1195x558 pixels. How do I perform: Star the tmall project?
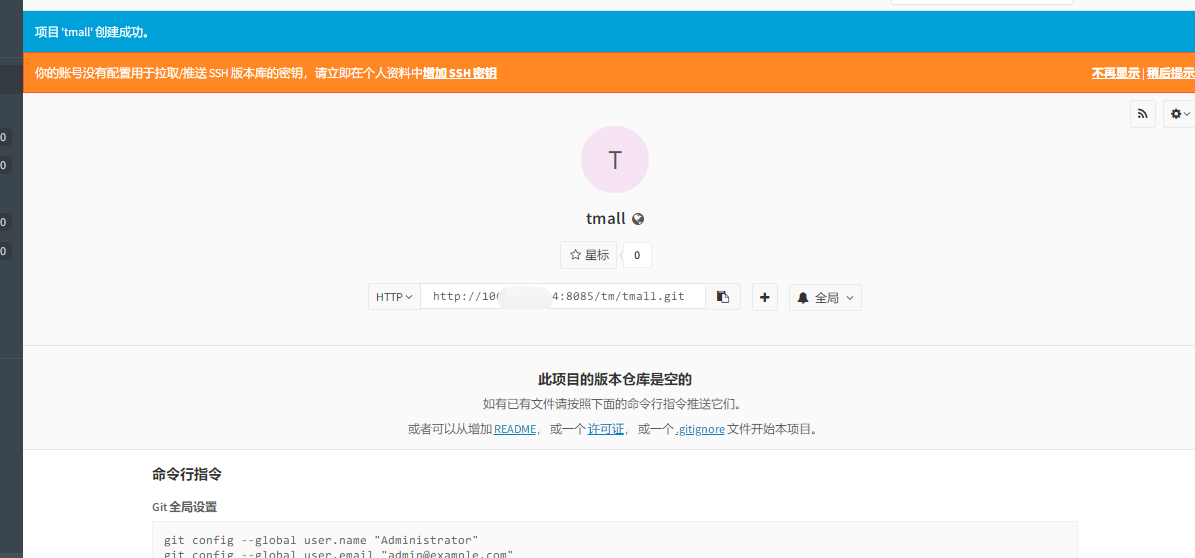[x=588, y=255]
